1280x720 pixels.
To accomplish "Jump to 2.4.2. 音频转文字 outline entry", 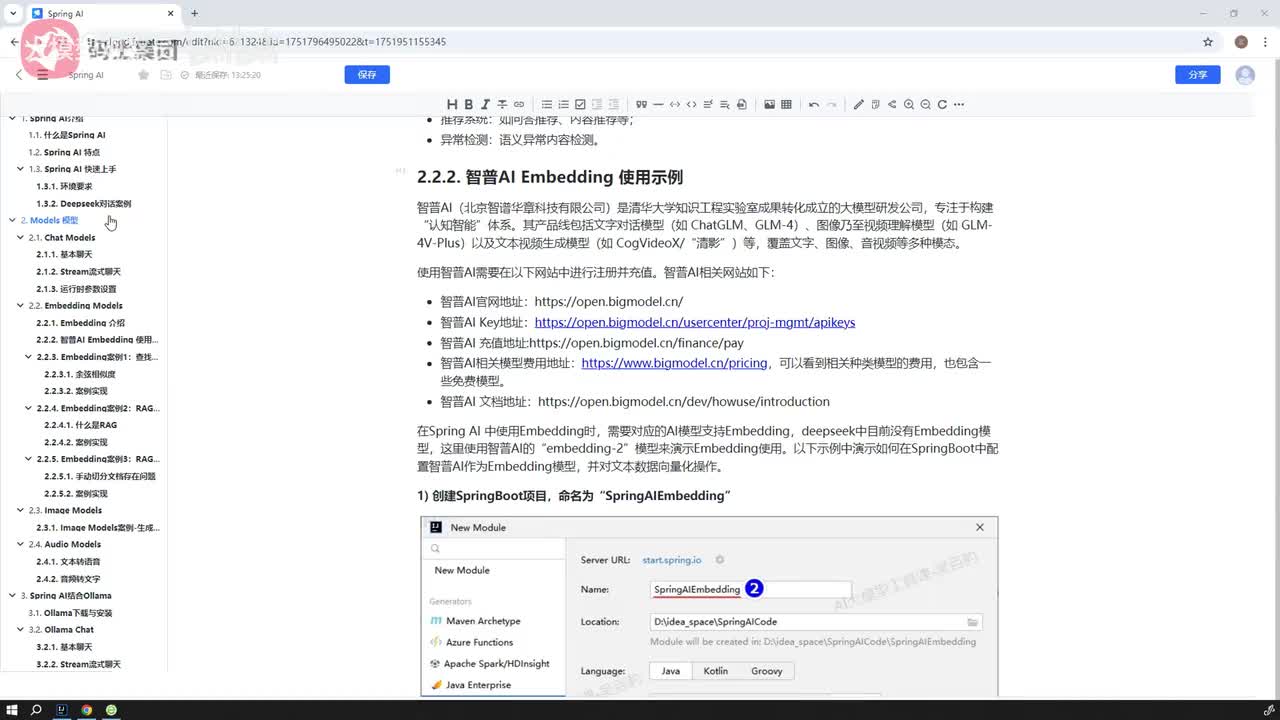I will [68, 579].
